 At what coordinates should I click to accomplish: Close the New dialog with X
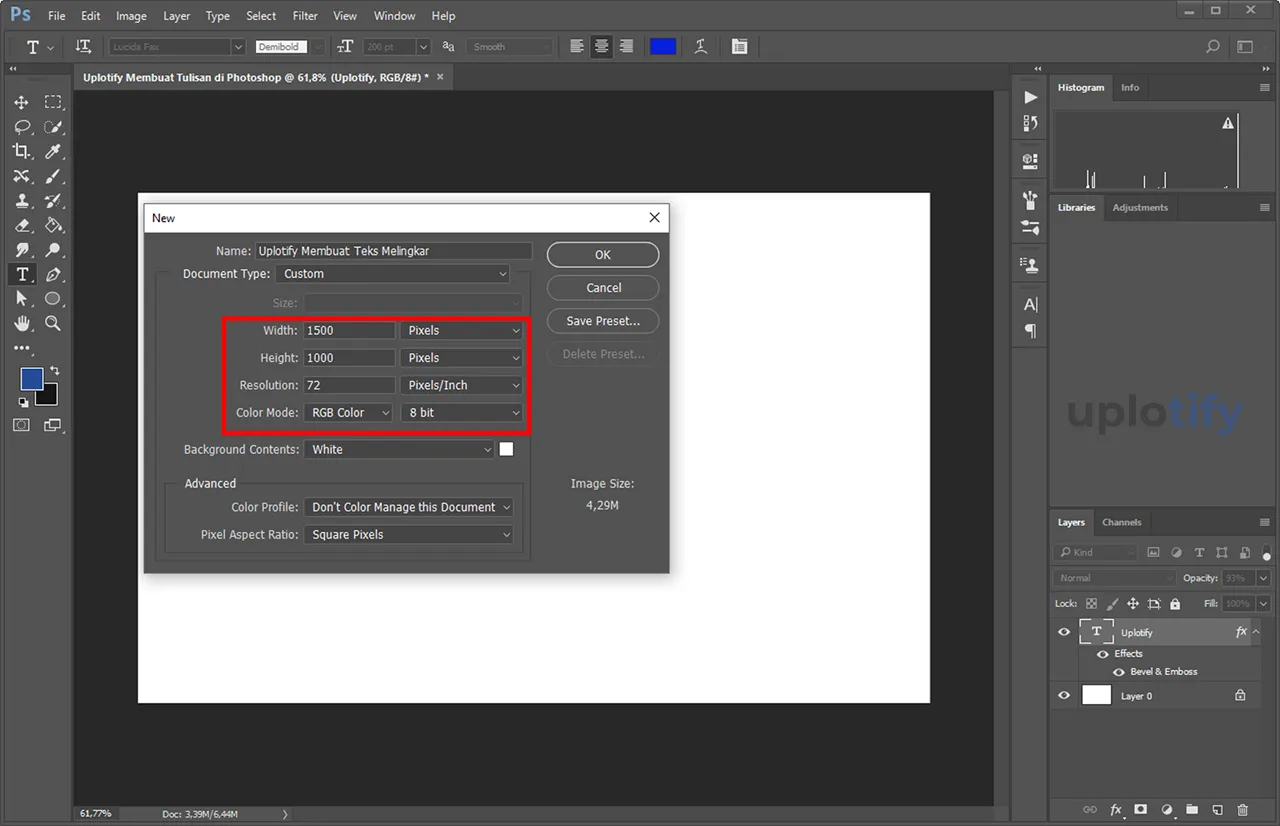(x=654, y=217)
